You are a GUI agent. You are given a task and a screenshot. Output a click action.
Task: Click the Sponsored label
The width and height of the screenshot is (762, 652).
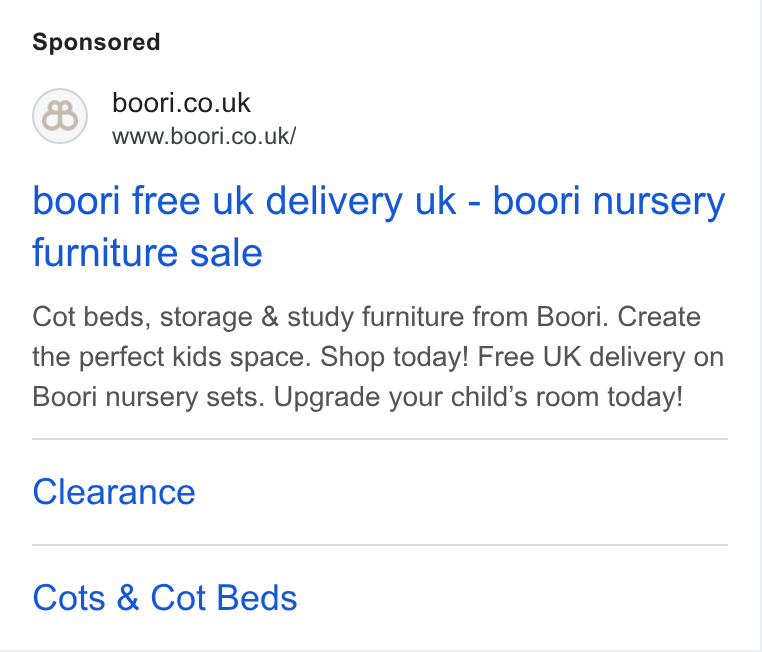[96, 42]
